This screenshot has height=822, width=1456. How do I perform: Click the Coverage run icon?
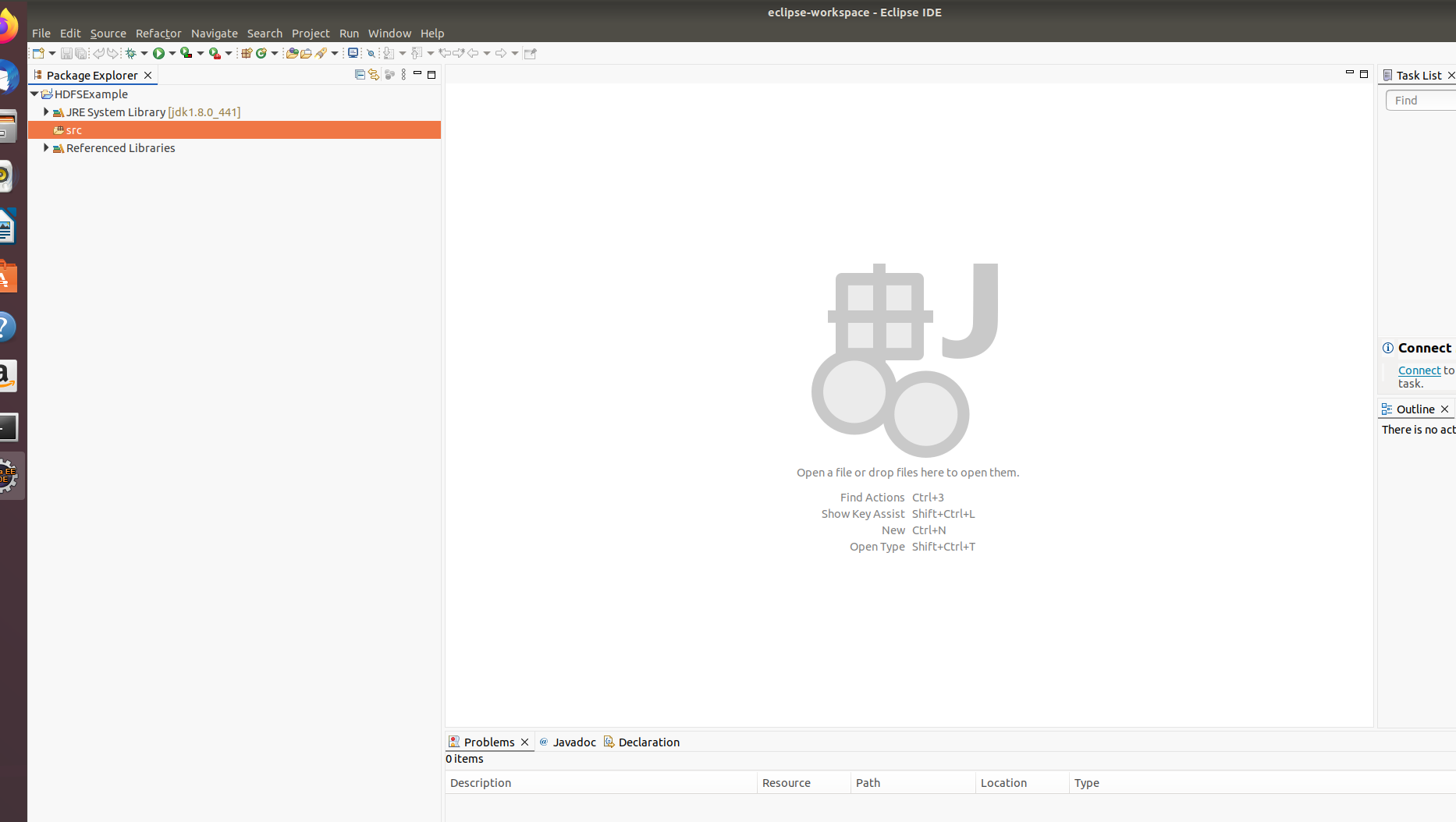point(186,53)
